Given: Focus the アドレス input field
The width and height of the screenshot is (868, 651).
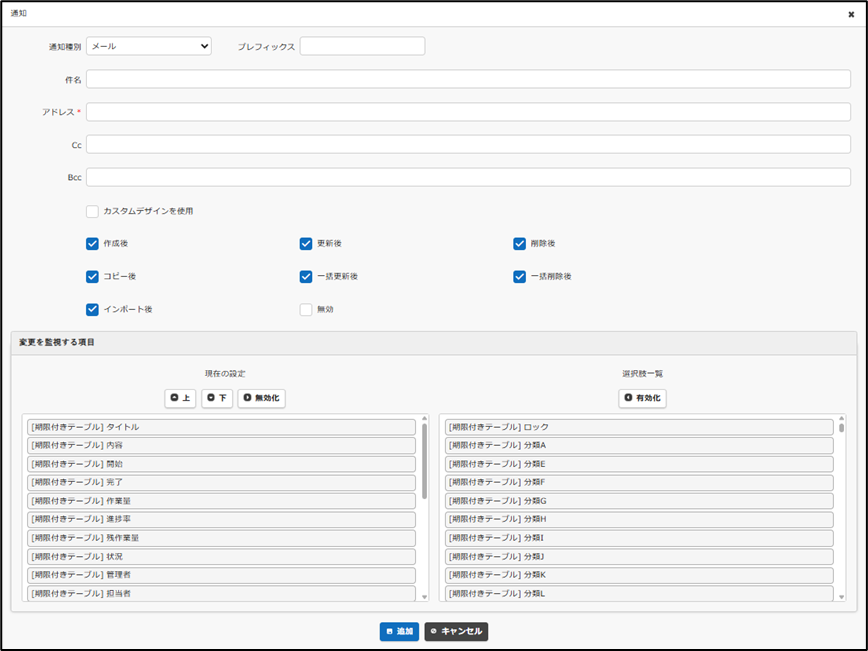Looking at the screenshot, I should coord(468,112).
